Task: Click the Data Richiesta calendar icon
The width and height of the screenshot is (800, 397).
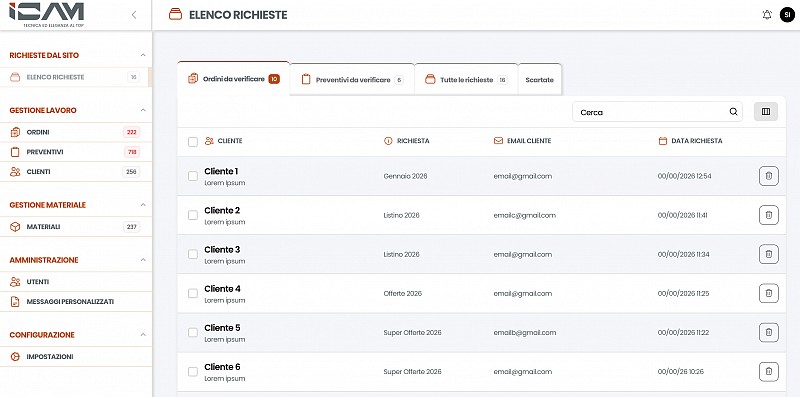Action: (663, 141)
